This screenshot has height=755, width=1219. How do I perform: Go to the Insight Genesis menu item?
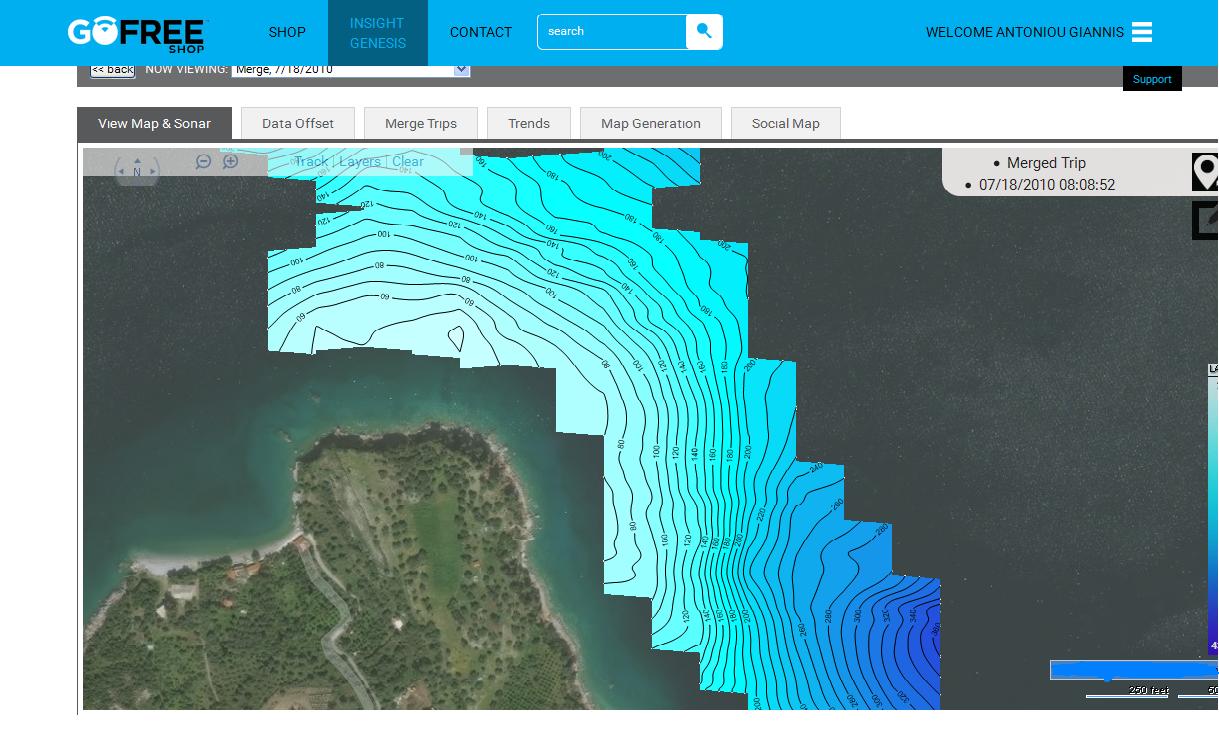[378, 33]
